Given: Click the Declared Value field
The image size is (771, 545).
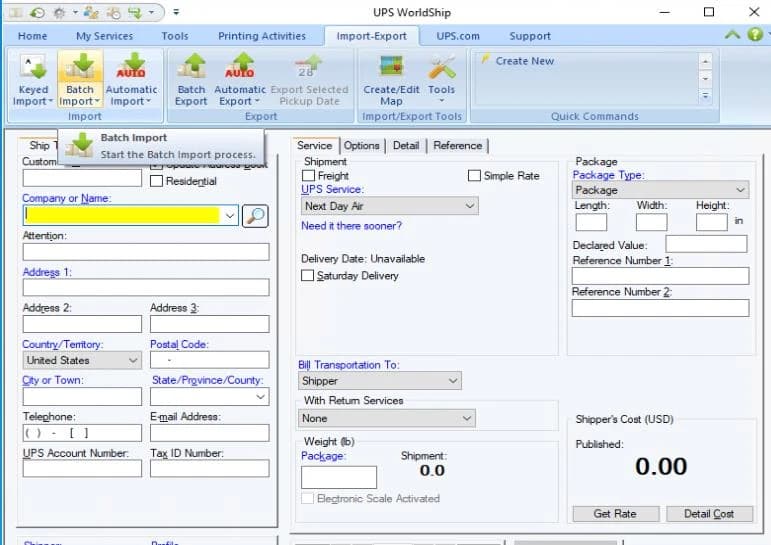Looking at the screenshot, I should point(706,244).
